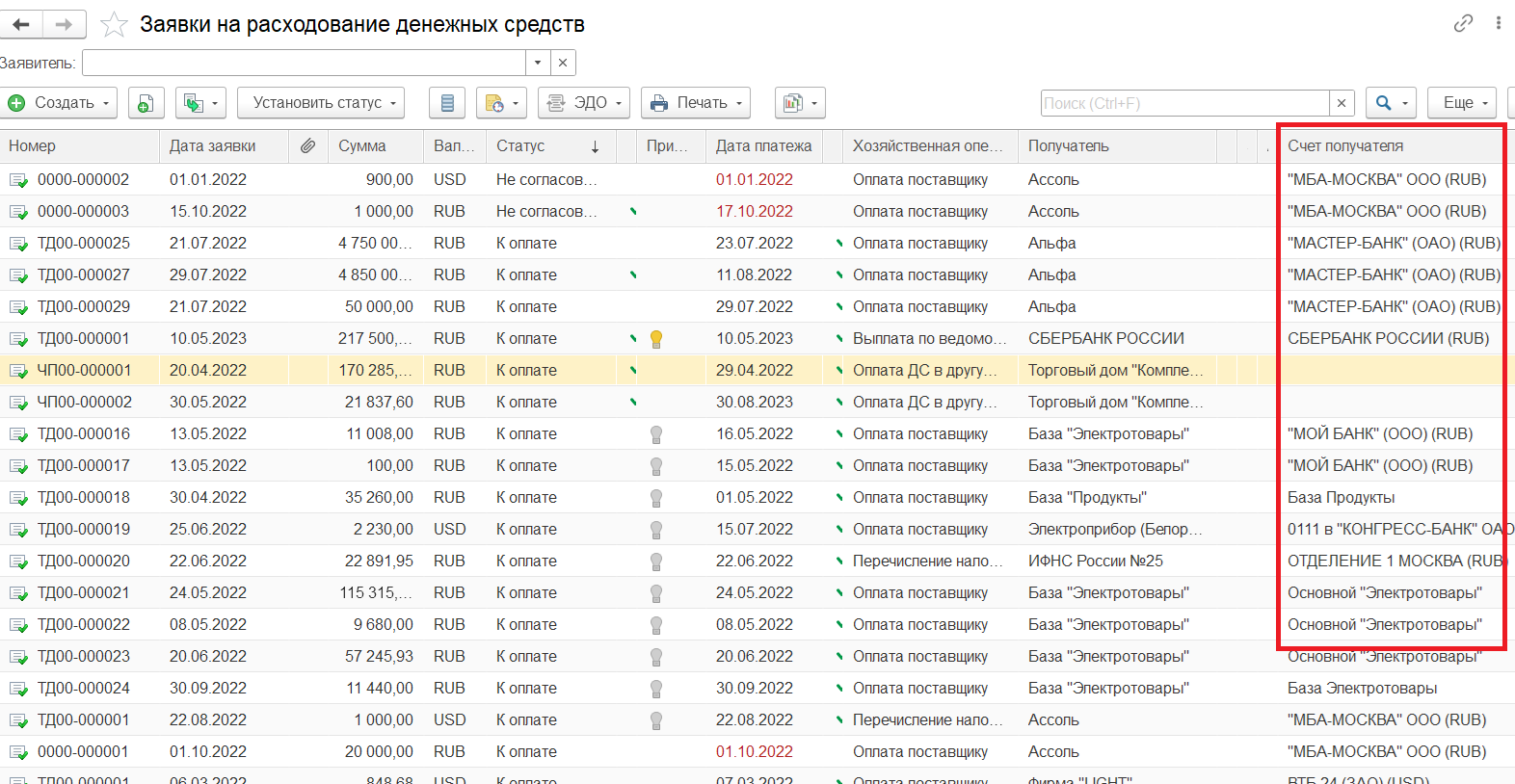Screen dimensions: 1515x784
Task: Select request number ЧП00-000002
Action: click(x=85, y=403)
